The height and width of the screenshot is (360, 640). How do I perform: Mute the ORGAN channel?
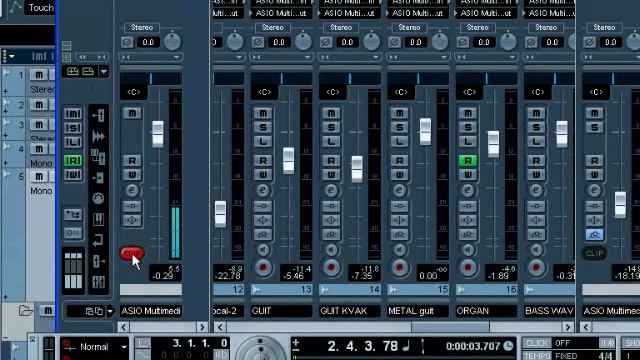(468, 113)
